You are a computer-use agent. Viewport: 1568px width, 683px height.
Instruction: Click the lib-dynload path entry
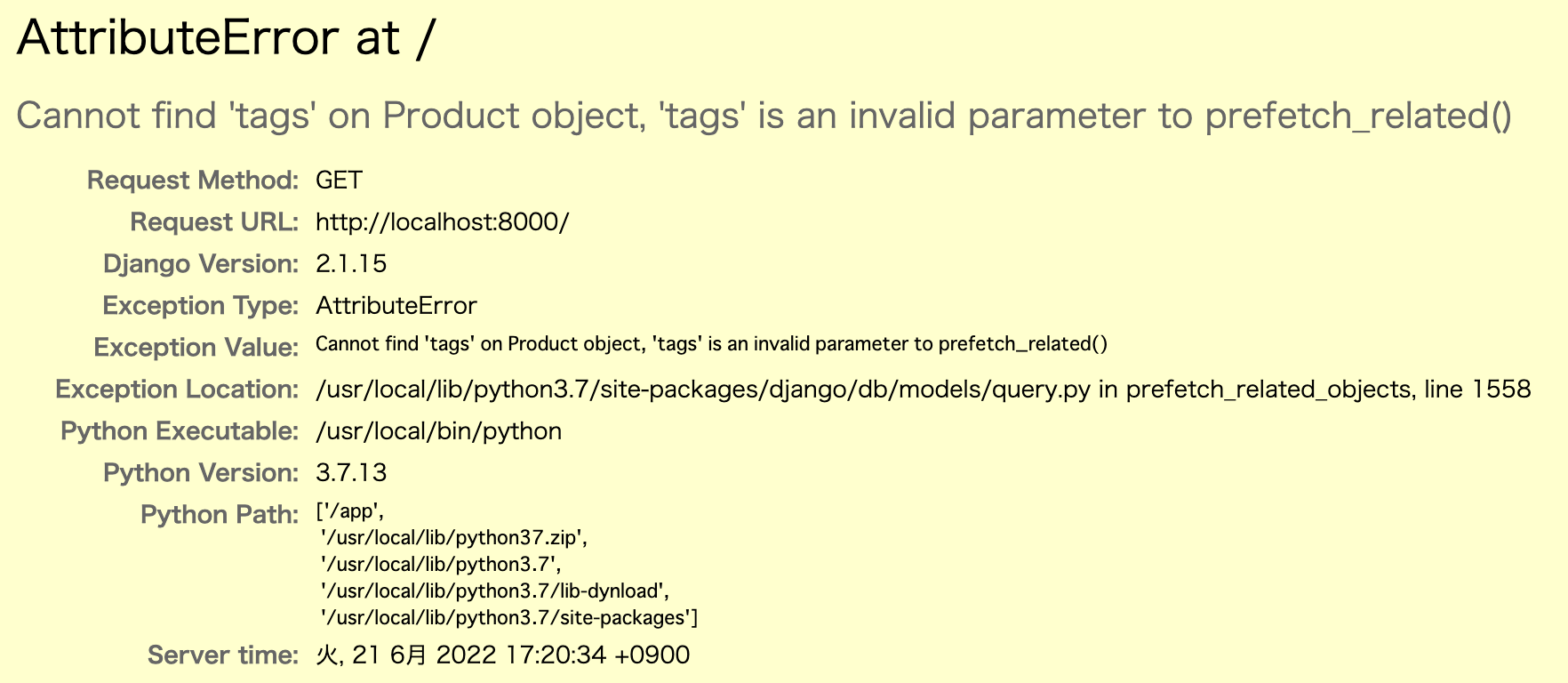494,591
